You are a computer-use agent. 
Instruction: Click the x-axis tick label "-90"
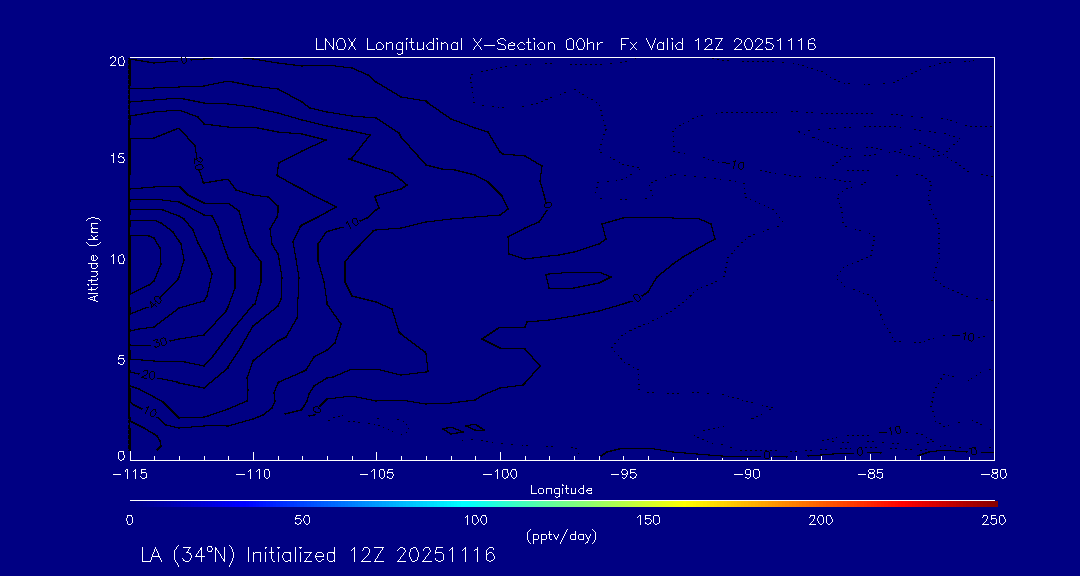click(747, 475)
